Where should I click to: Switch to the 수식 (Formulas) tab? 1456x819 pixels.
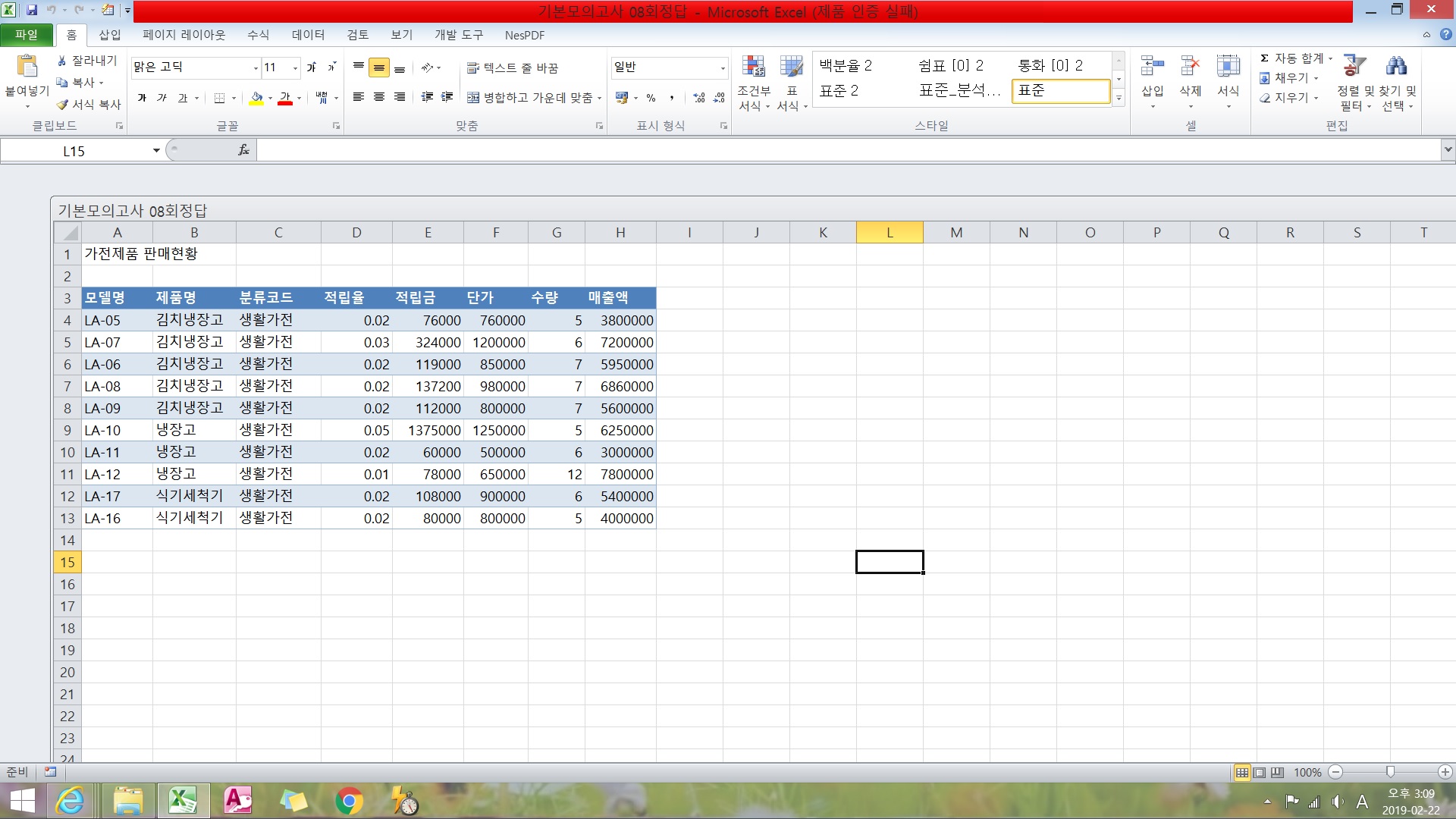pos(258,35)
